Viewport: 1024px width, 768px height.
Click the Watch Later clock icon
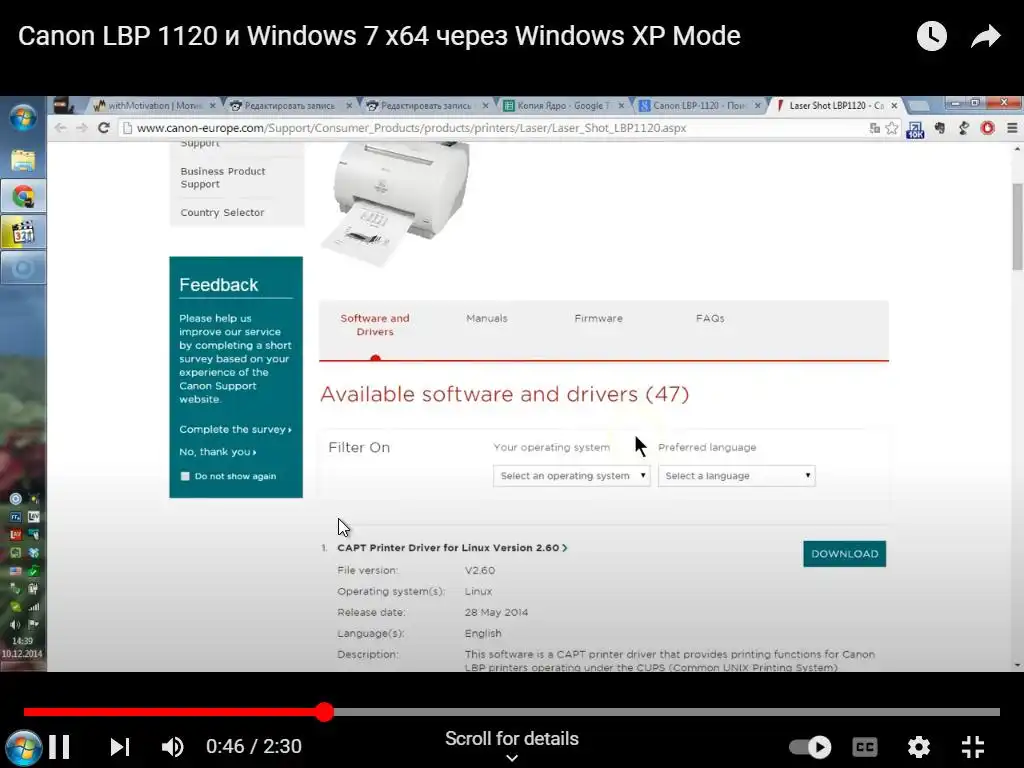(x=932, y=36)
